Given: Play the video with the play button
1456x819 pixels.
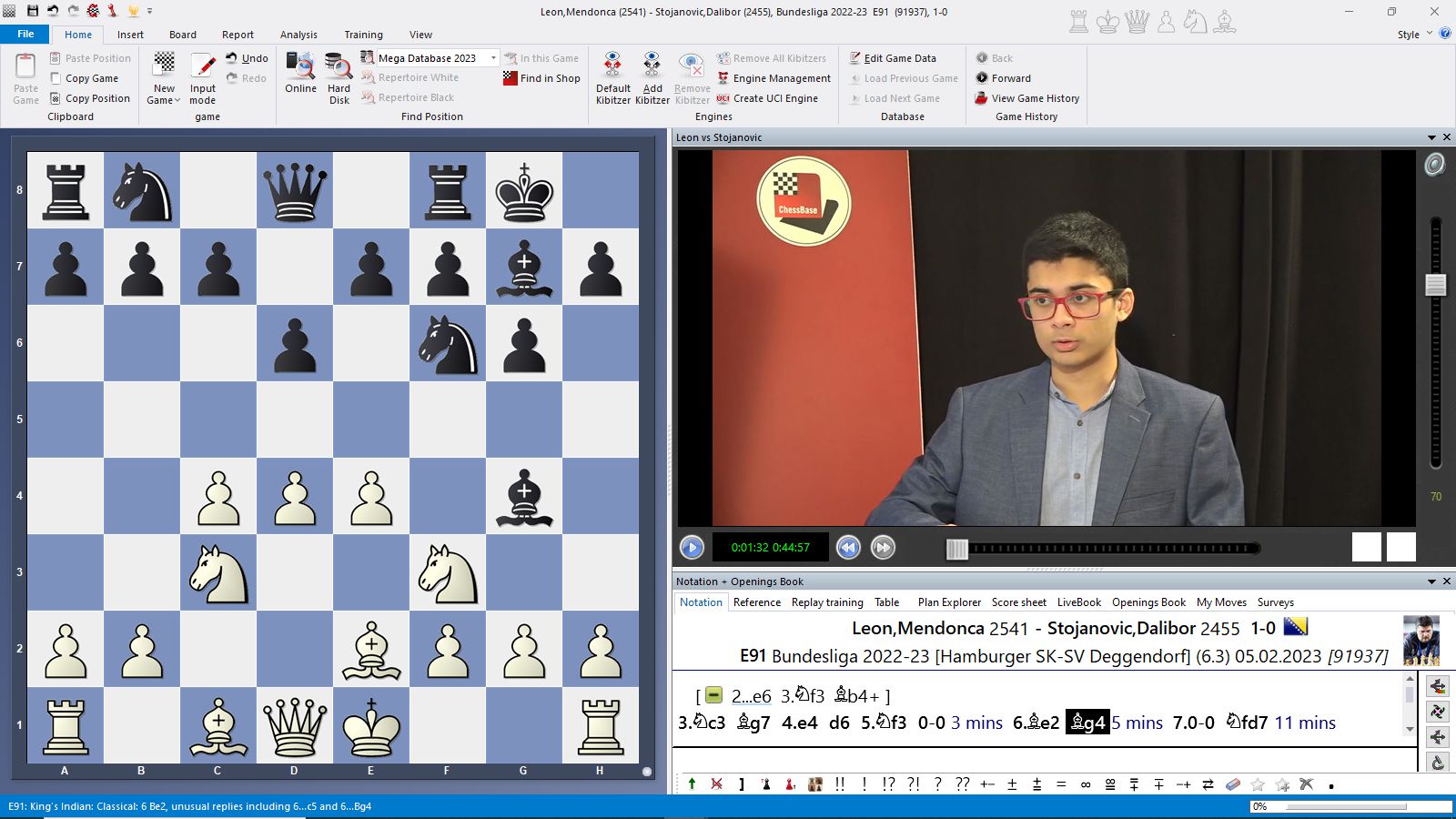Looking at the screenshot, I should click(692, 548).
